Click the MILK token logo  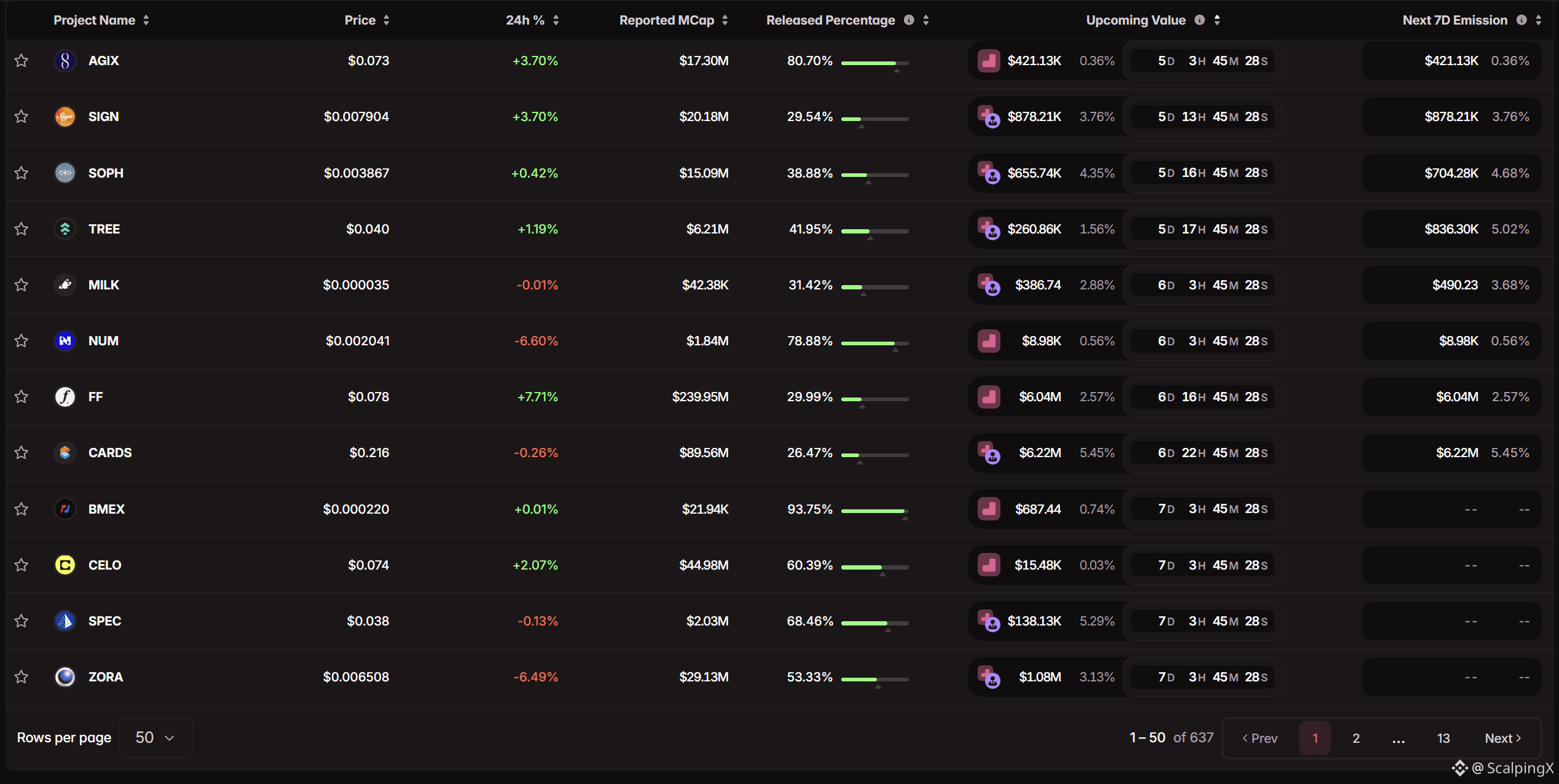[x=65, y=285]
